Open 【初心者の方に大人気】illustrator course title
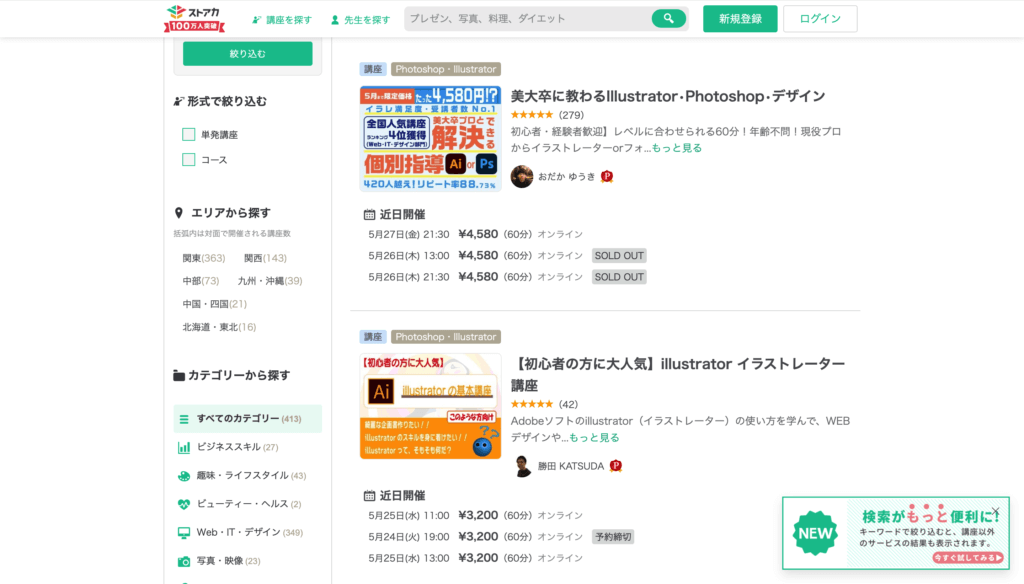 tap(678, 374)
